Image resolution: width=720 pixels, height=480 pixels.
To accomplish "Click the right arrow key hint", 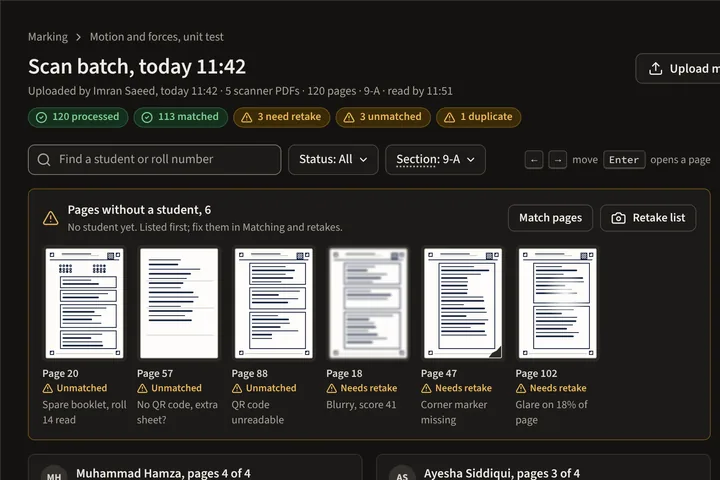I will click(557, 160).
